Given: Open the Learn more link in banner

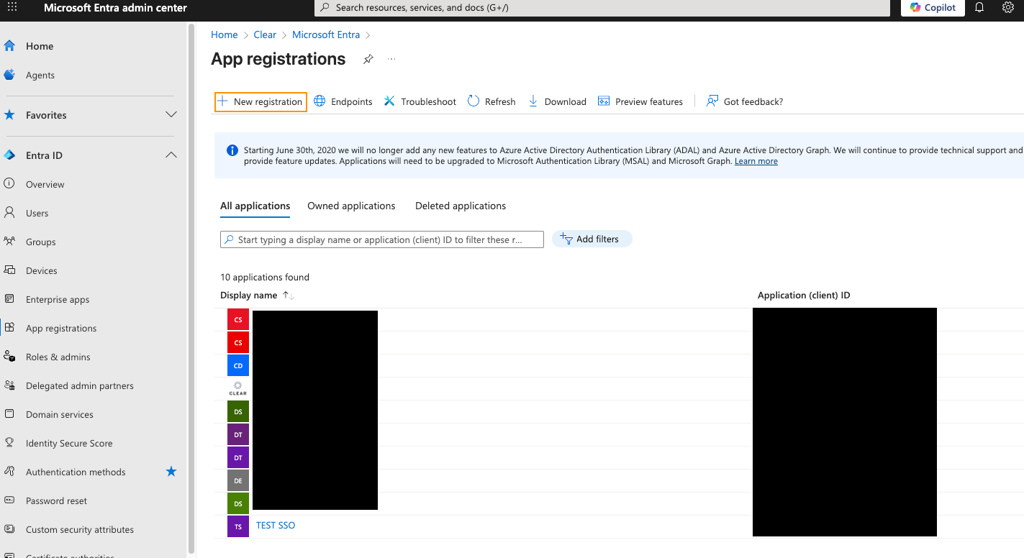Looking at the screenshot, I should (x=756, y=161).
